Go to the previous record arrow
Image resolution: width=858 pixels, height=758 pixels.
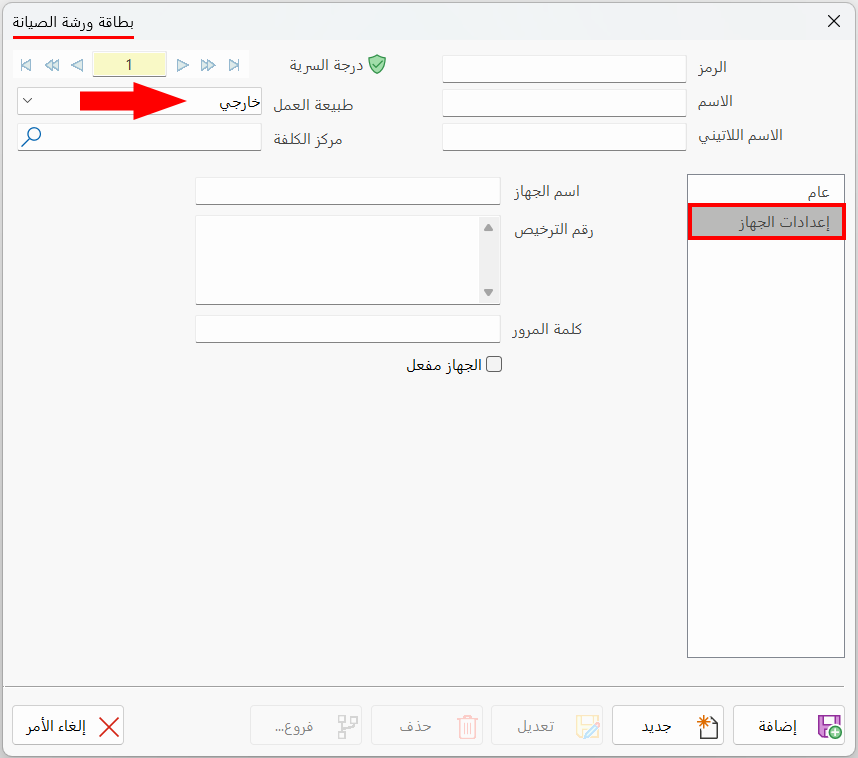(x=77, y=65)
